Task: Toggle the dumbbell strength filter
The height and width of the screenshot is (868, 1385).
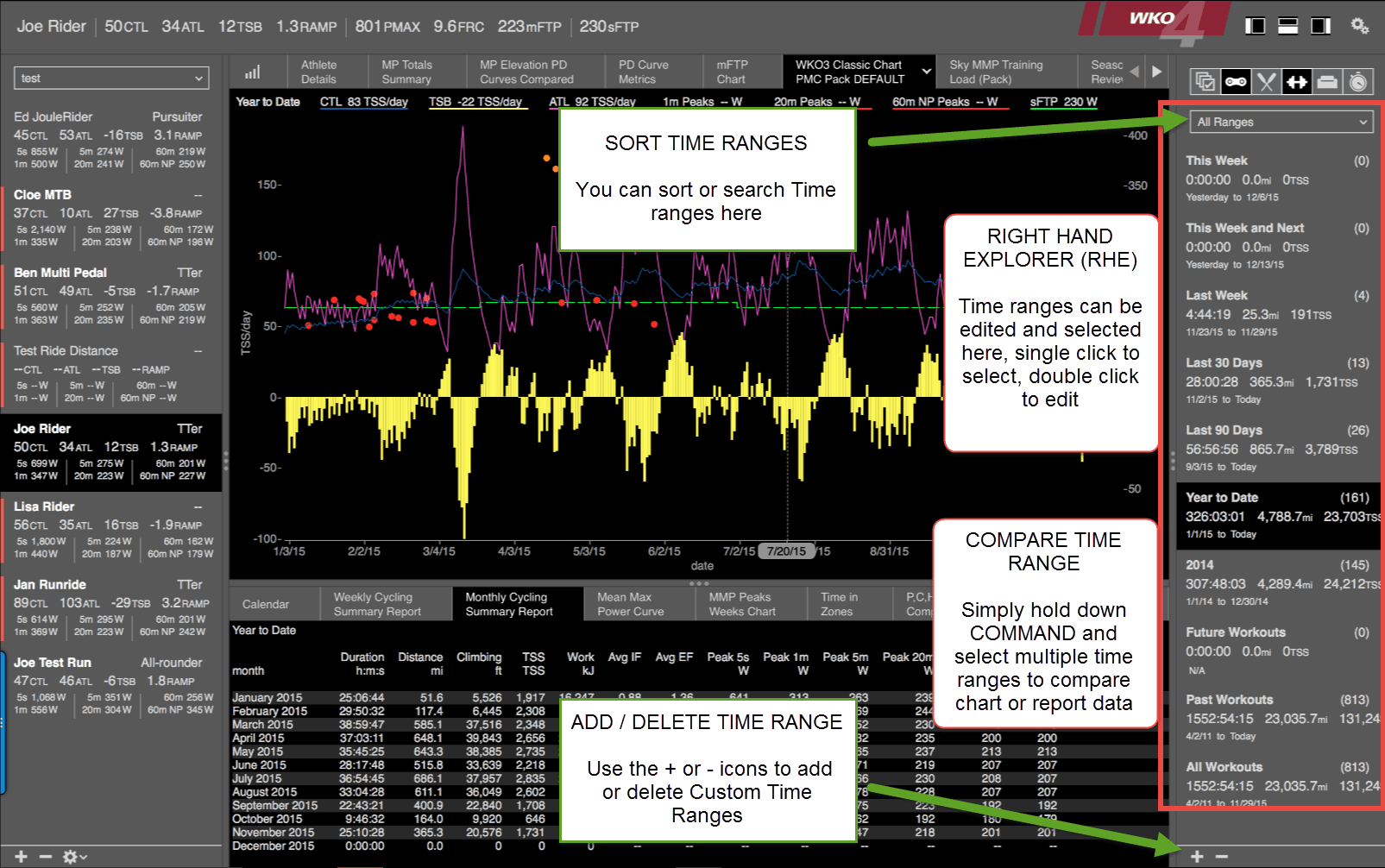Action: point(1296,82)
